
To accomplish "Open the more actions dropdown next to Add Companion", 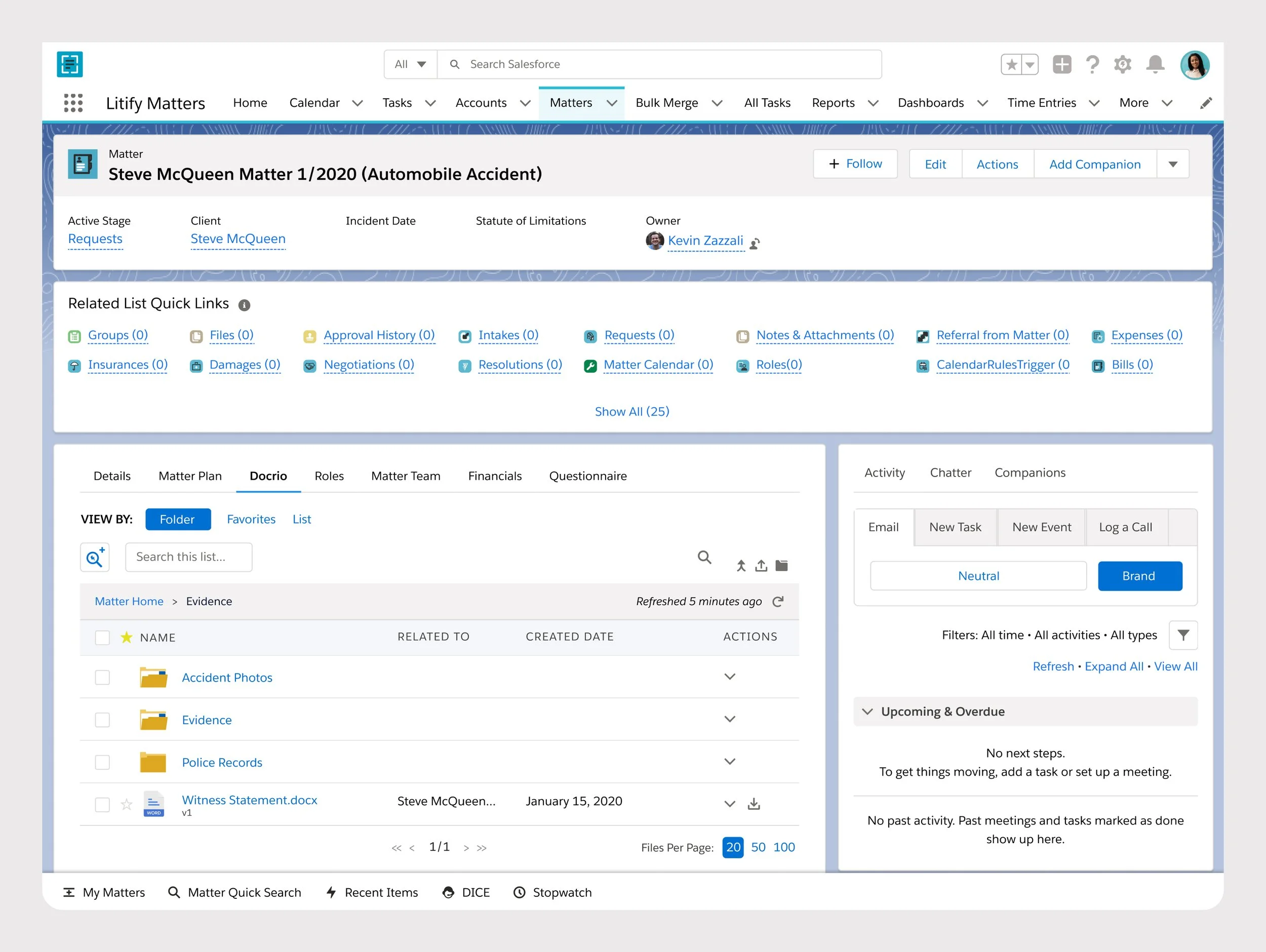I will 1173,164.
